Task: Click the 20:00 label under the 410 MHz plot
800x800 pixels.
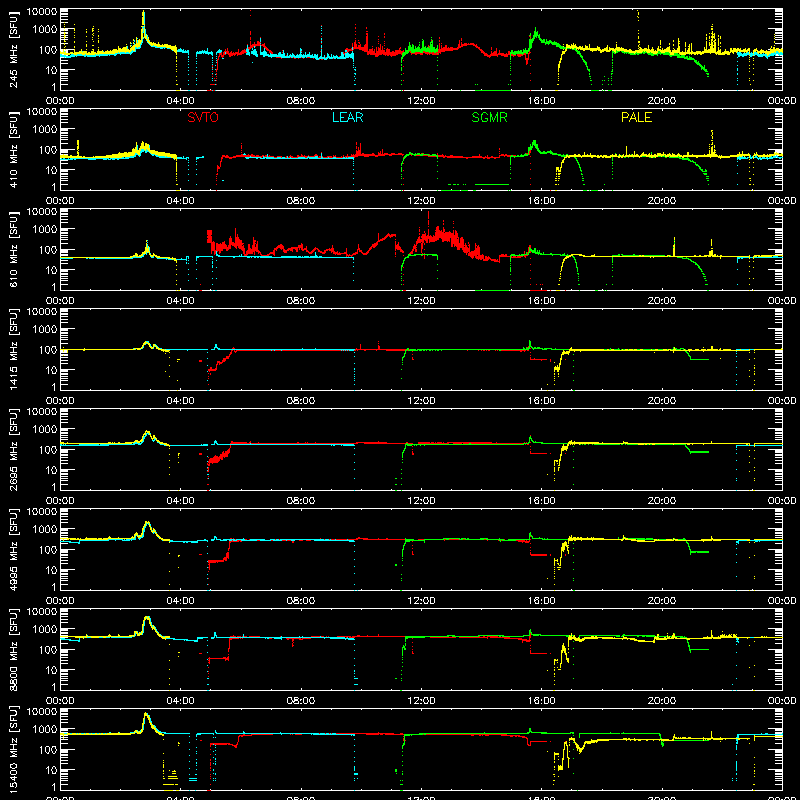Action: coord(662,201)
